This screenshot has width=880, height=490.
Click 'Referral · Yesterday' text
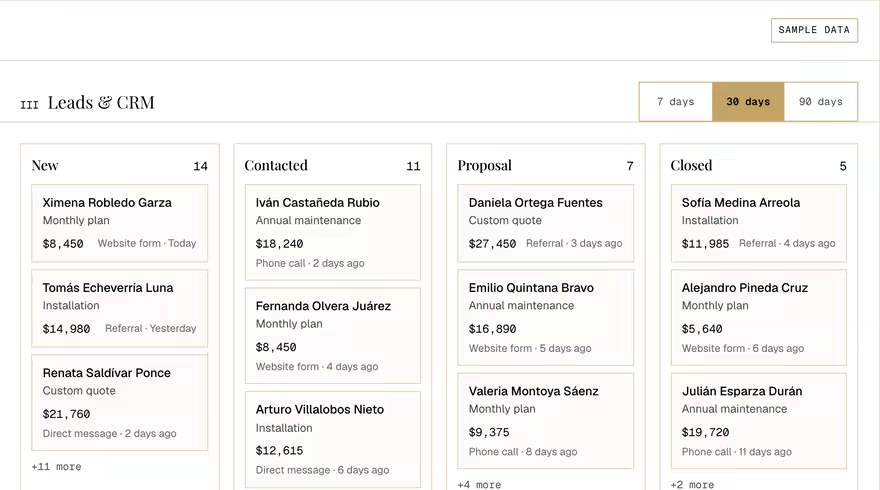click(150, 328)
